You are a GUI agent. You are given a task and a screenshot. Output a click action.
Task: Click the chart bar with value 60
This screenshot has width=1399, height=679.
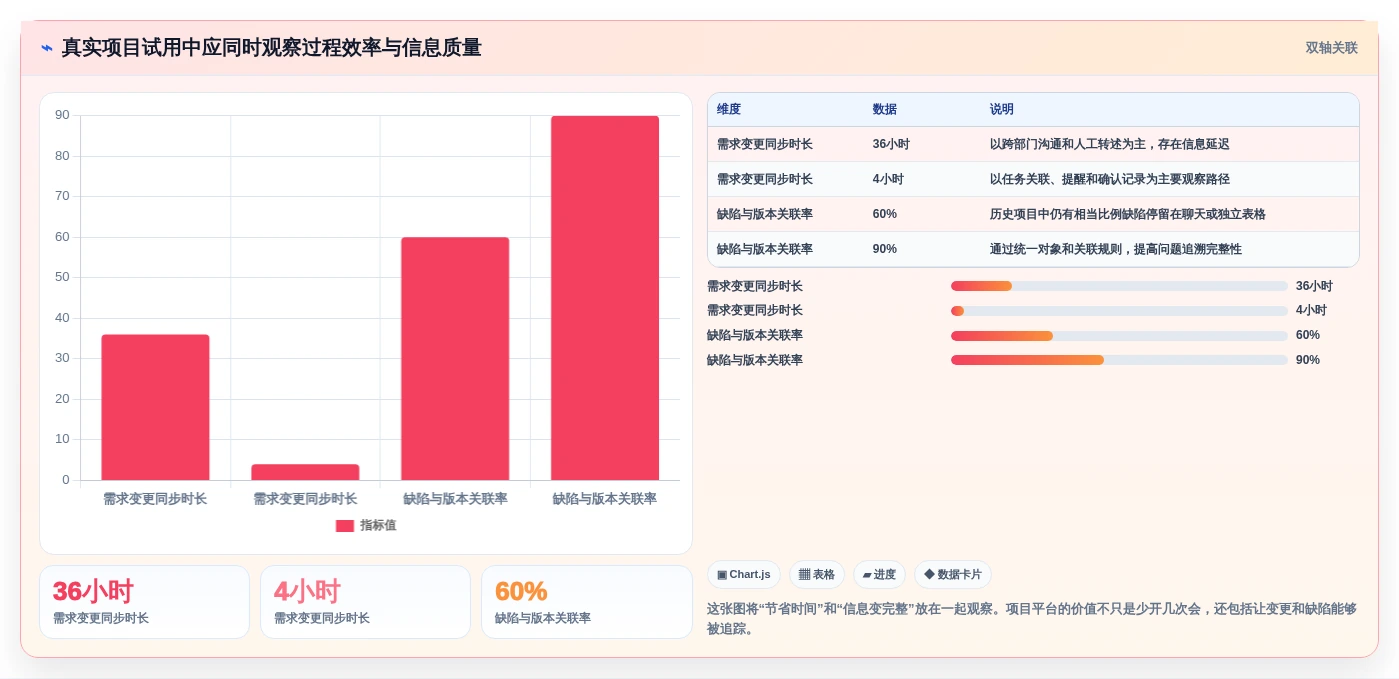click(x=455, y=359)
